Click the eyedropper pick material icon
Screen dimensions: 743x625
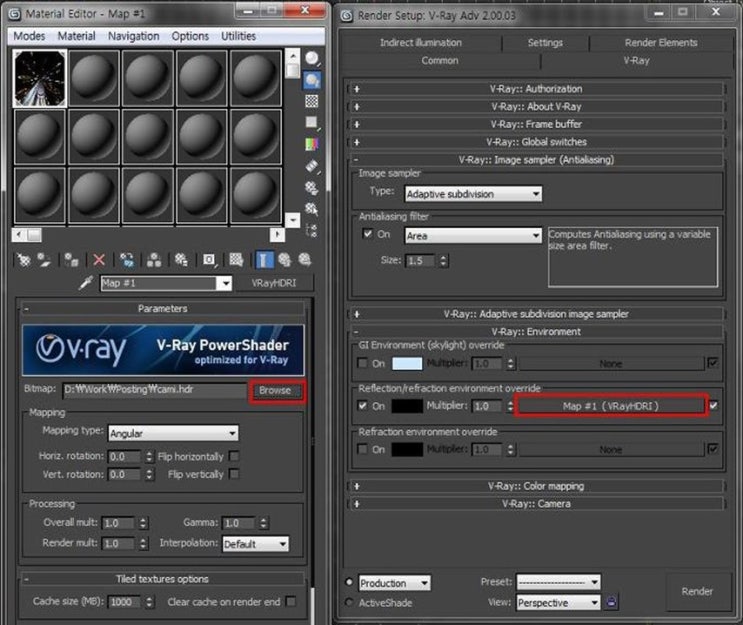tap(86, 283)
